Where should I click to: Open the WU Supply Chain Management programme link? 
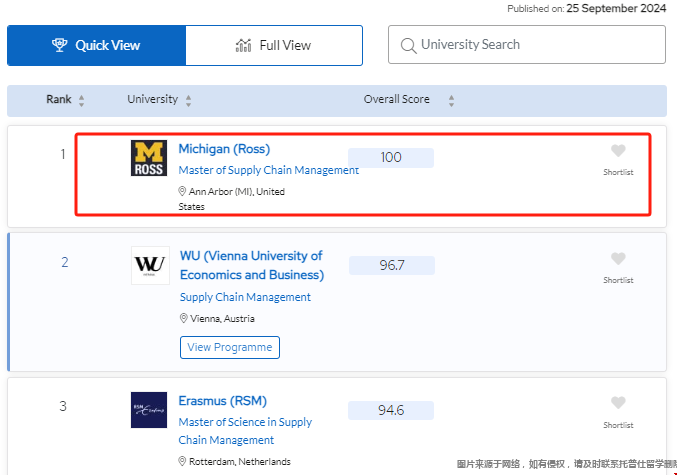[245, 297]
